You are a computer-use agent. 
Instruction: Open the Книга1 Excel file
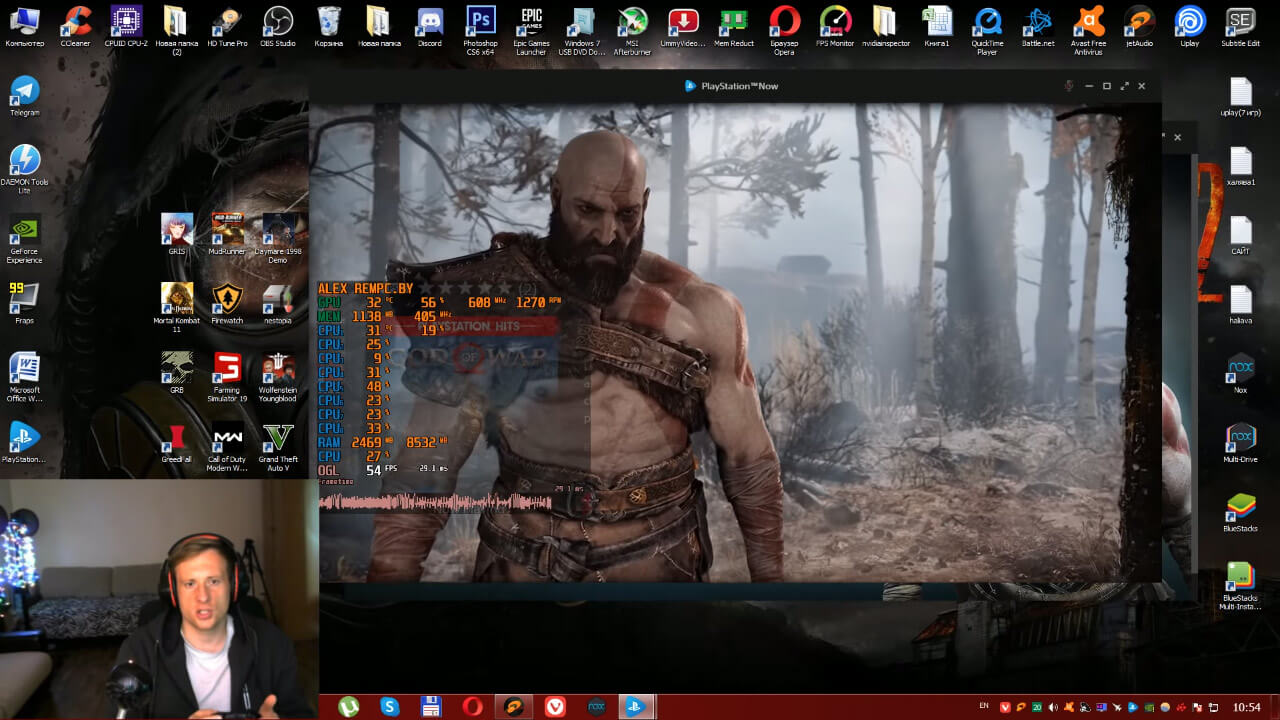pyautogui.click(x=937, y=27)
